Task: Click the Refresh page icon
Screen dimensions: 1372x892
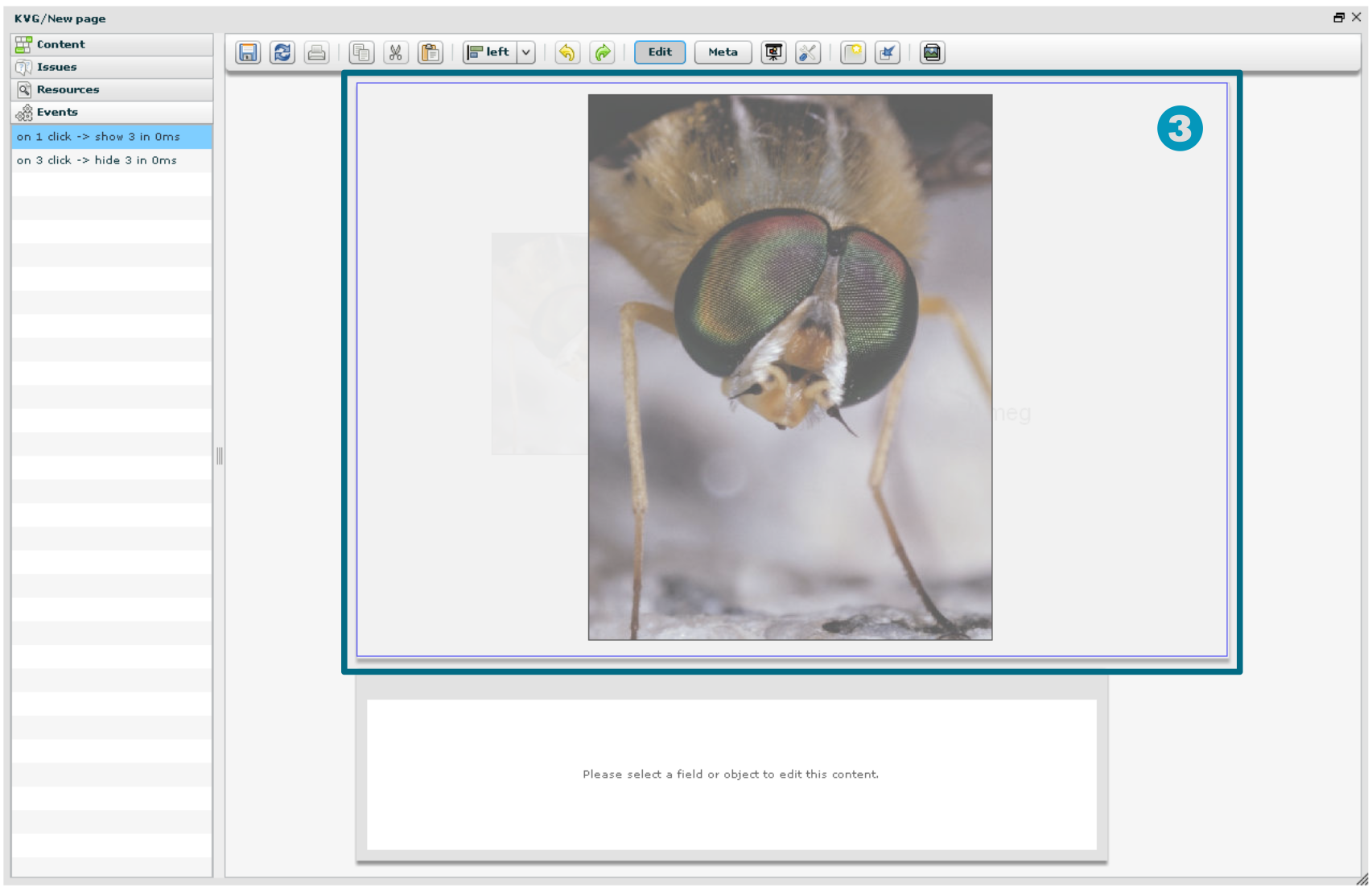Action: [x=282, y=52]
